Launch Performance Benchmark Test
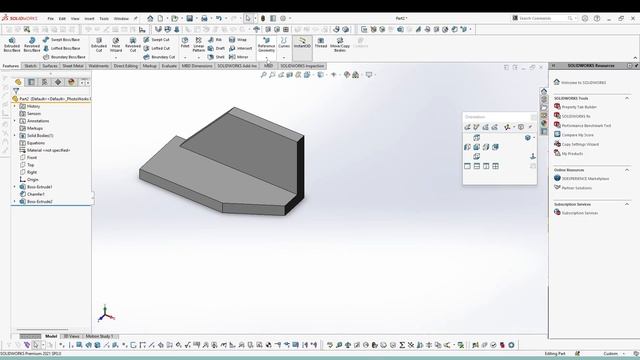 [x=586, y=126]
